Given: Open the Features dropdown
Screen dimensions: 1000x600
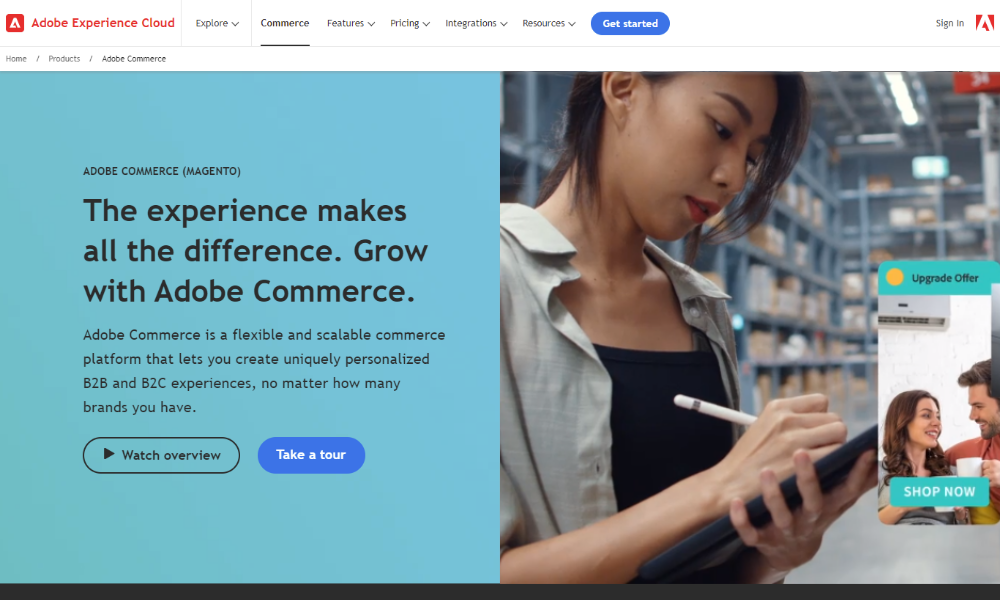Looking at the screenshot, I should [x=351, y=24].
